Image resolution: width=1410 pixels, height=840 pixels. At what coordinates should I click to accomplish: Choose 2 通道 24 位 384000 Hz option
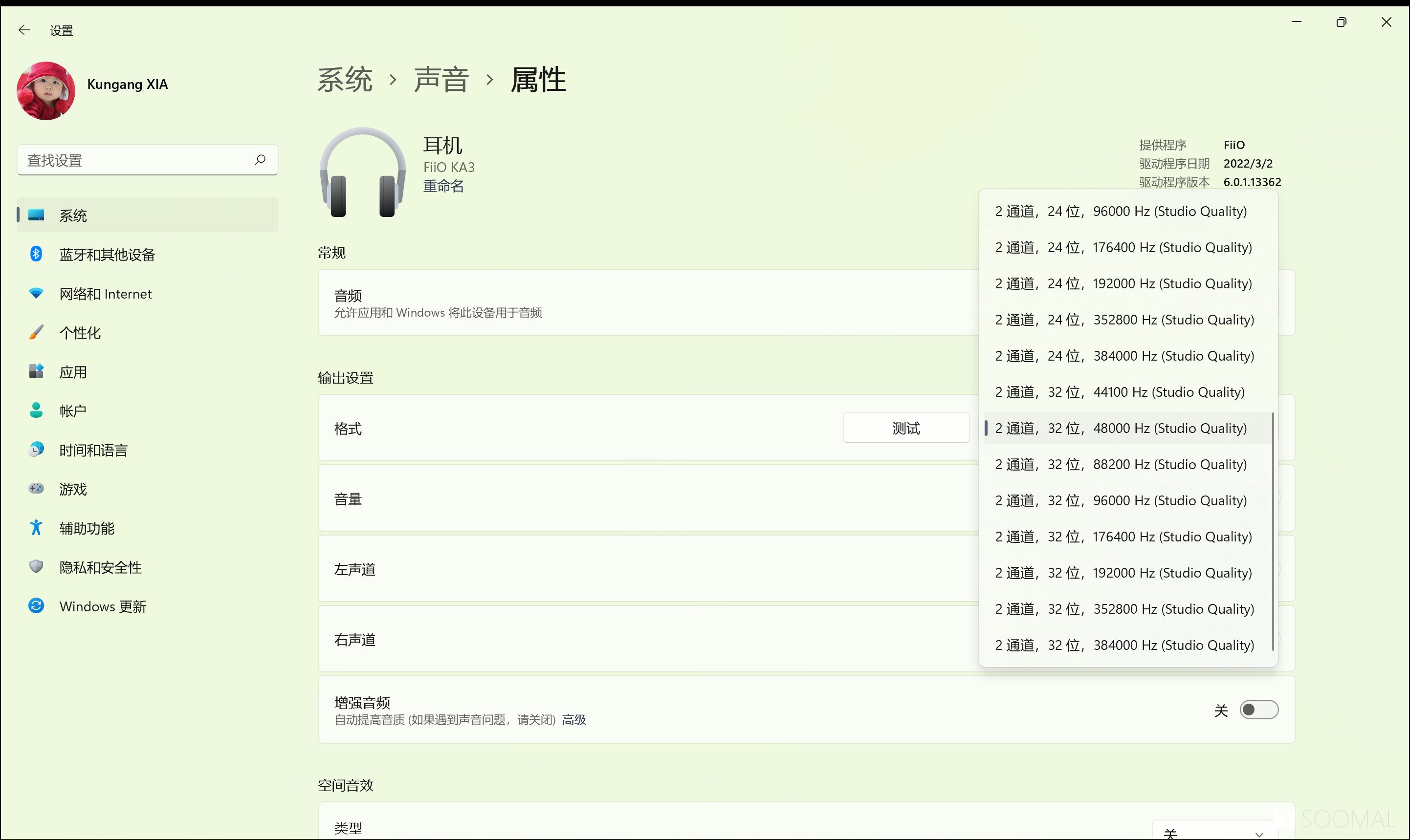tap(1124, 355)
